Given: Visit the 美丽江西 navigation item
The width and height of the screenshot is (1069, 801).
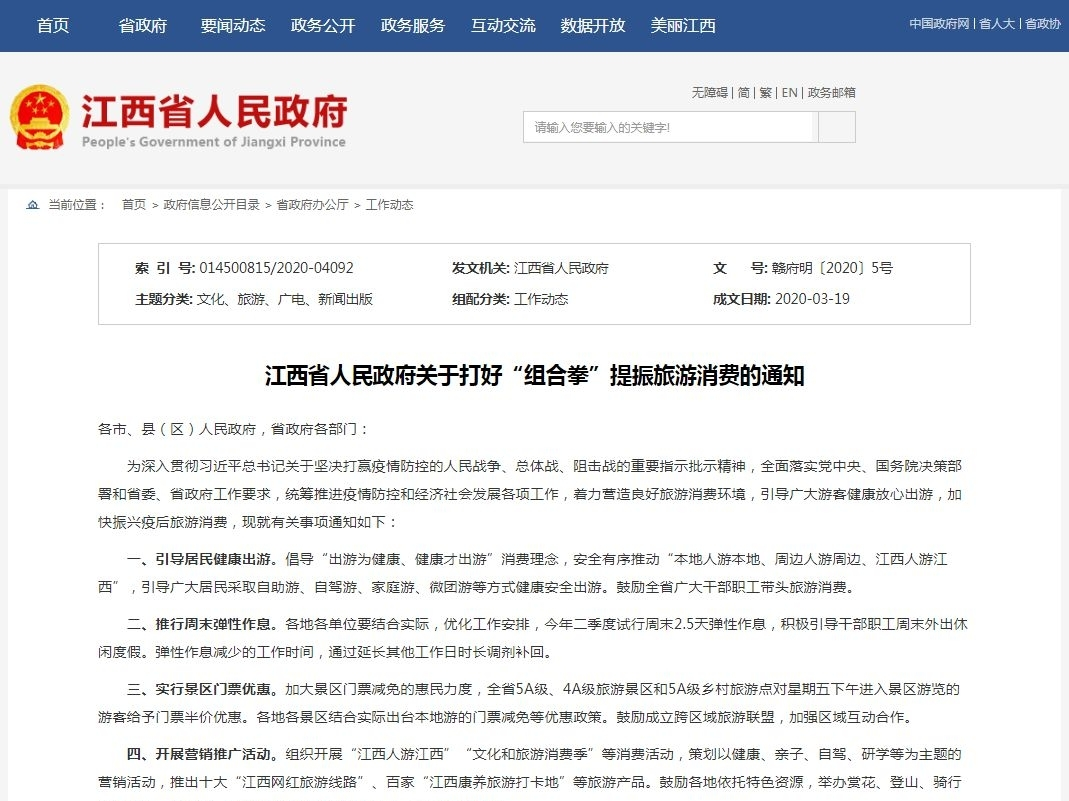Looking at the screenshot, I should 682,25.
